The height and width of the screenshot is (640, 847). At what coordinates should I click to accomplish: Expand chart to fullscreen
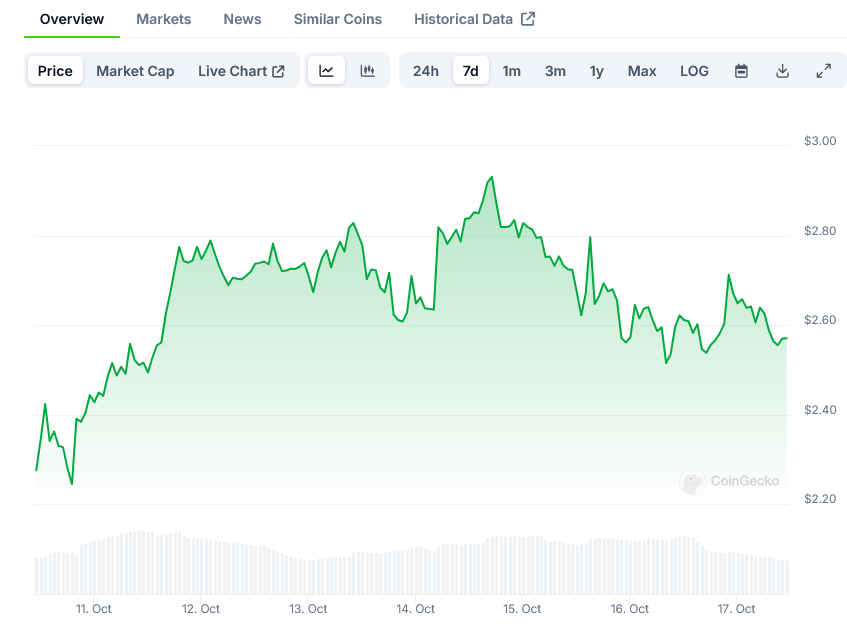823,71
